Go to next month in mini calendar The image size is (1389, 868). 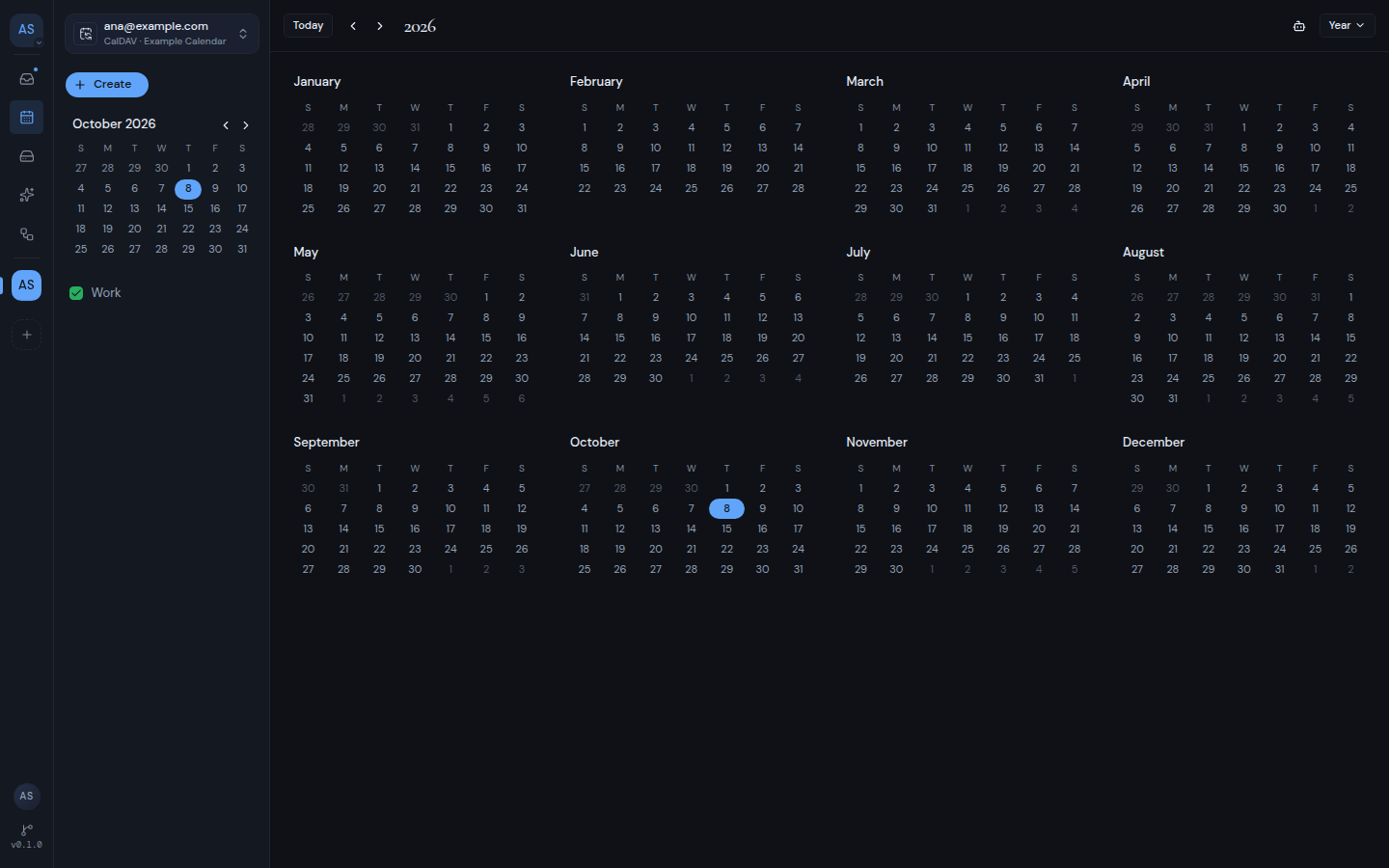246,125
